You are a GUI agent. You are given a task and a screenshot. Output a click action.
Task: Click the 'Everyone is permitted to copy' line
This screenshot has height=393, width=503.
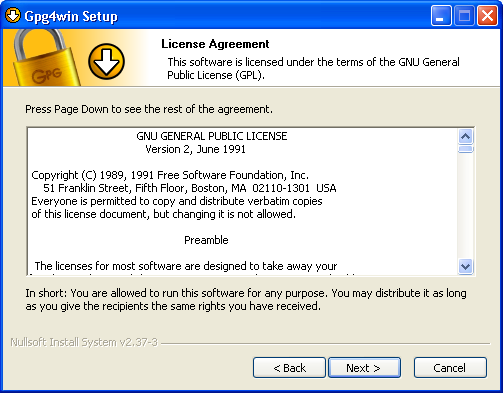tap(177, 201)
